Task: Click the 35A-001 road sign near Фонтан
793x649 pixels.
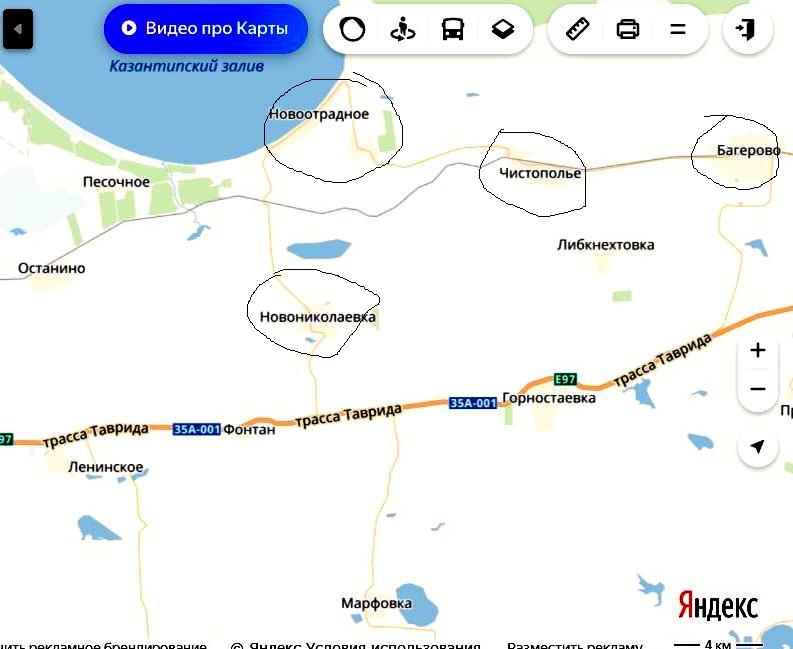Action: click(197, 429)
